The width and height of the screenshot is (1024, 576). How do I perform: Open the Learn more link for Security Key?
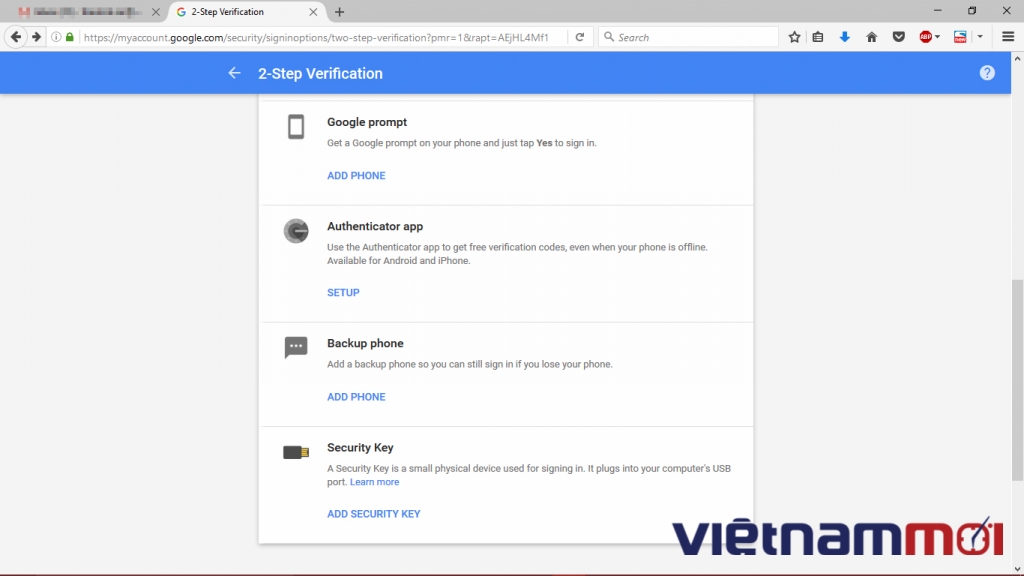pos(374,482)
